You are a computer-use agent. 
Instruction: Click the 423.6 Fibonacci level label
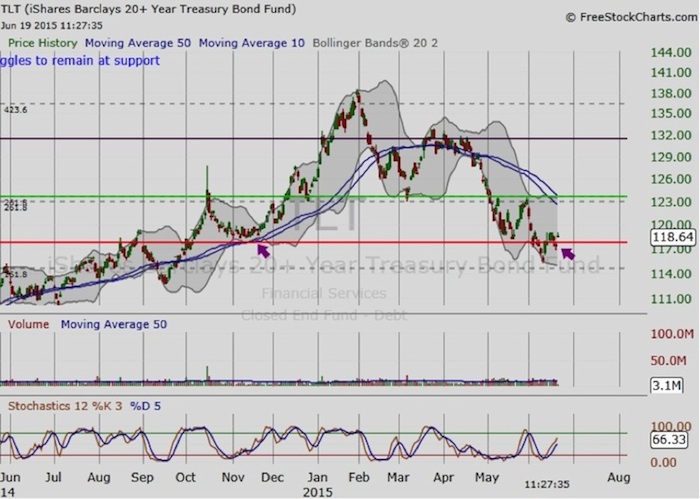pos(16,110)
